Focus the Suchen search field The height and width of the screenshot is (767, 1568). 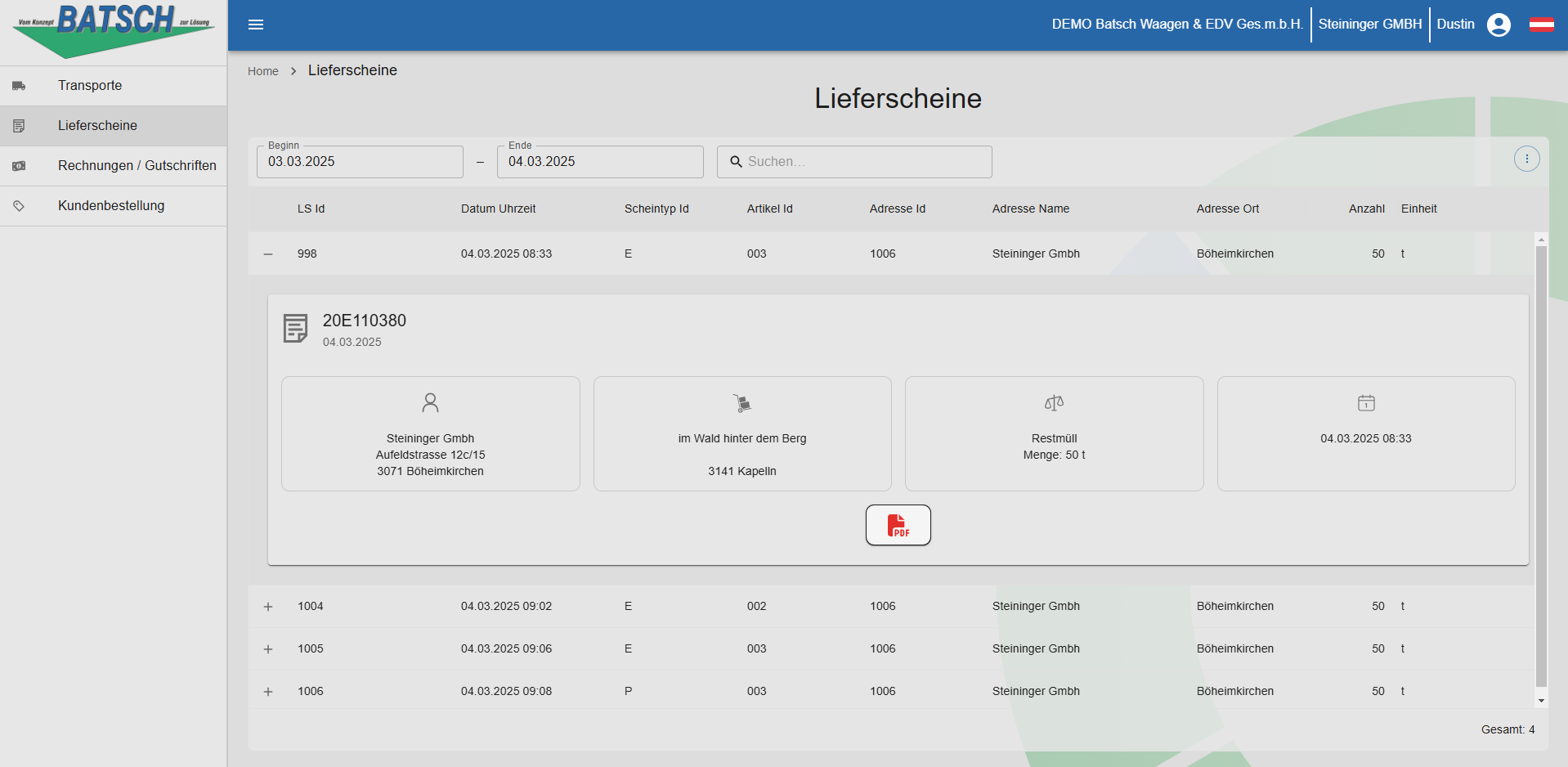(854, 162)
